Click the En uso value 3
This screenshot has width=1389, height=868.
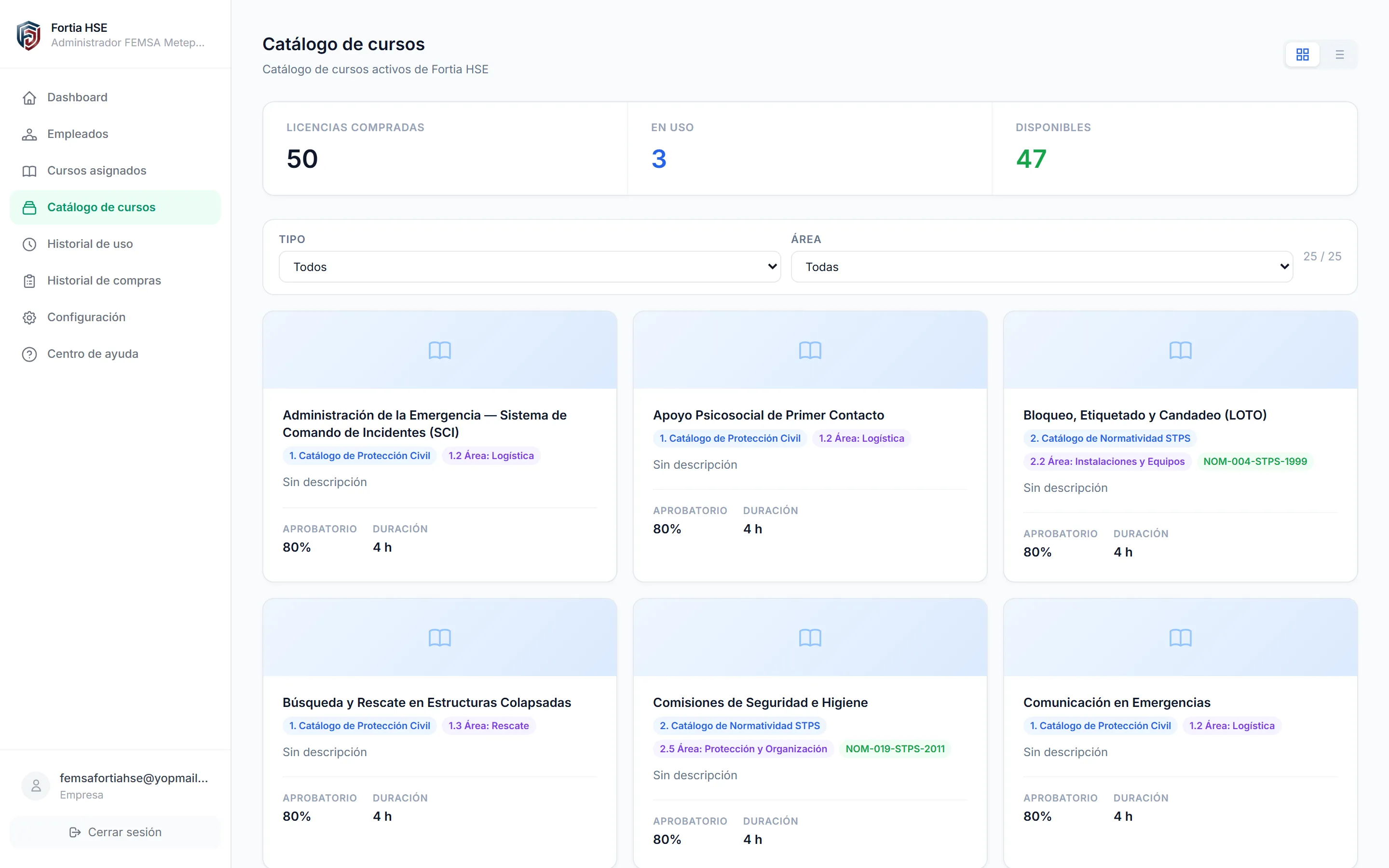[659, 159]
